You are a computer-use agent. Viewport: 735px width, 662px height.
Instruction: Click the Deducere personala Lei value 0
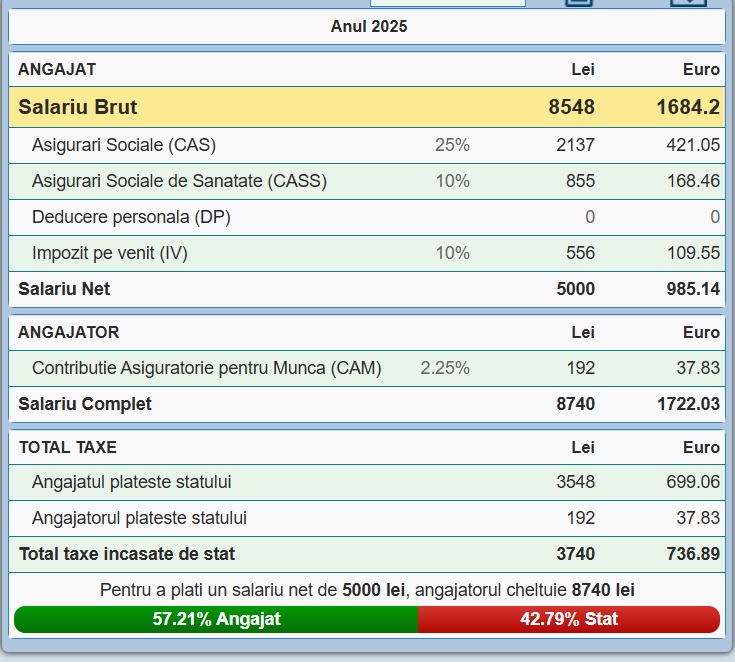[590, 217]
